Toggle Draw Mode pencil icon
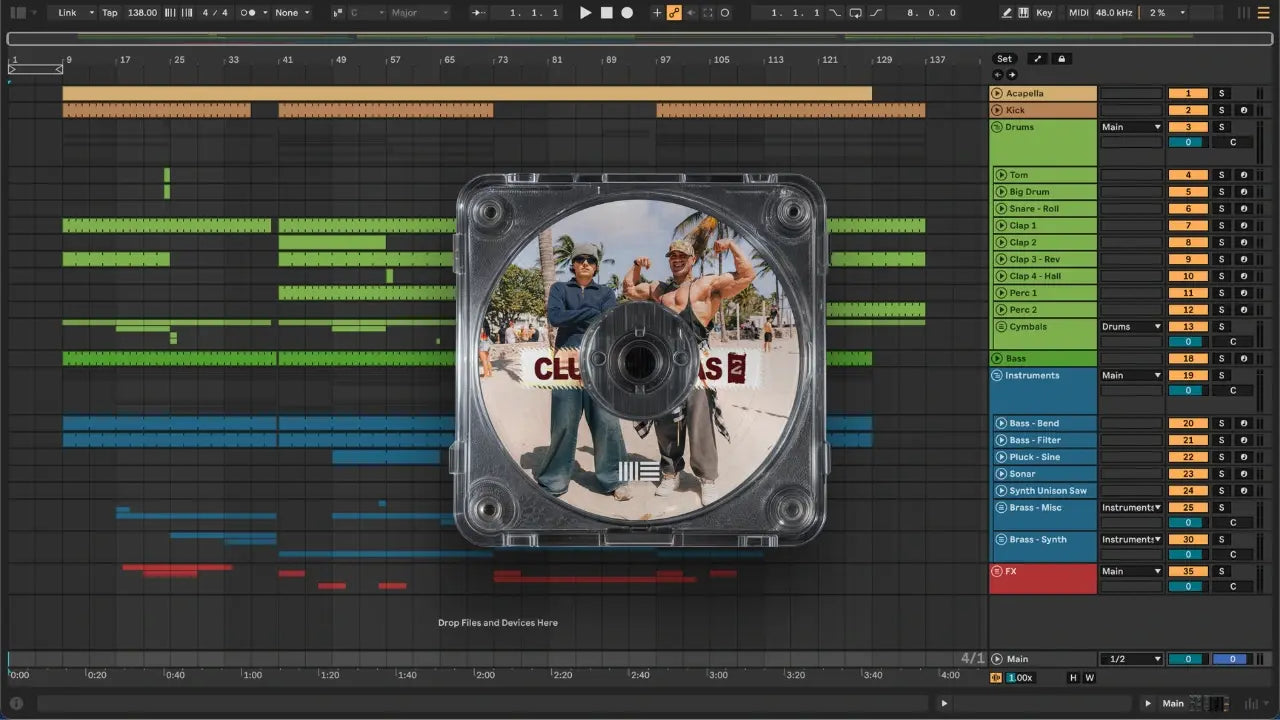1280x720 pixels. [x=1007, y=13]
